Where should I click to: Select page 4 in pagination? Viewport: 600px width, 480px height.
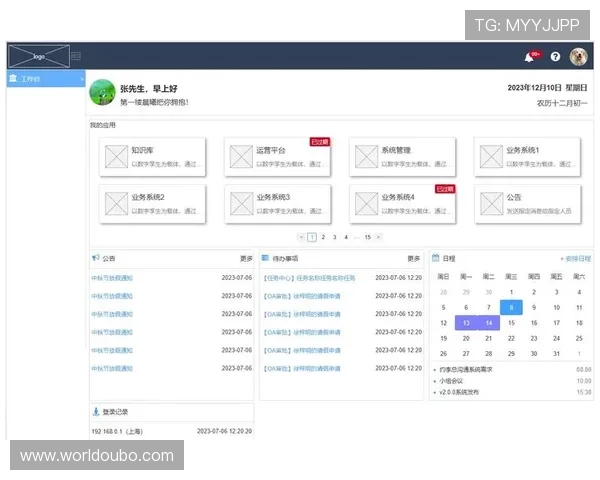pyautogui.click(x=346, y=237)
